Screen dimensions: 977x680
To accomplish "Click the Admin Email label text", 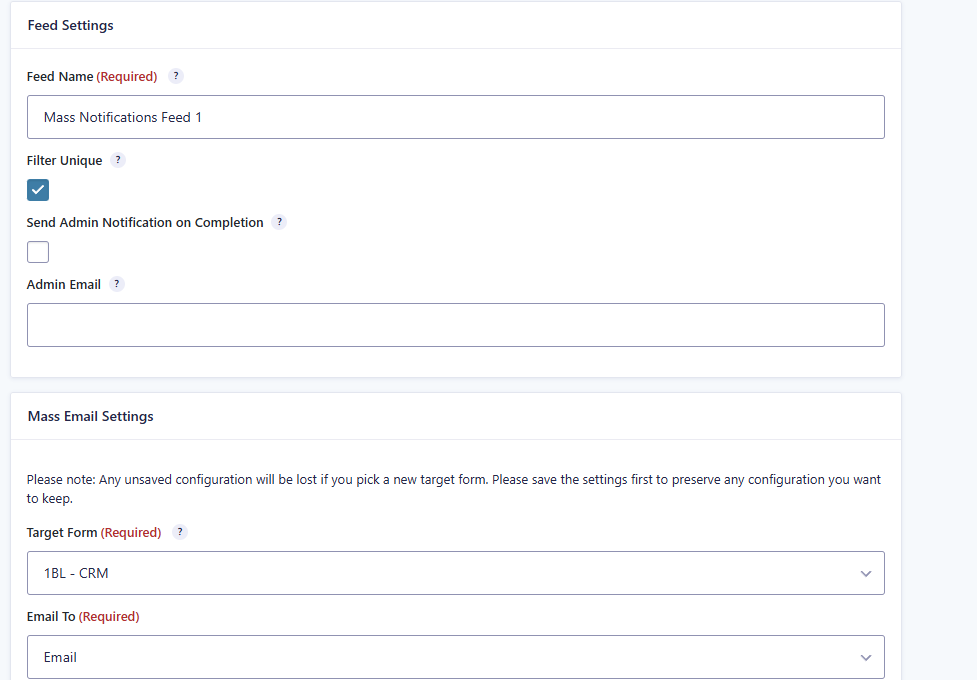I will click(63, 285).
